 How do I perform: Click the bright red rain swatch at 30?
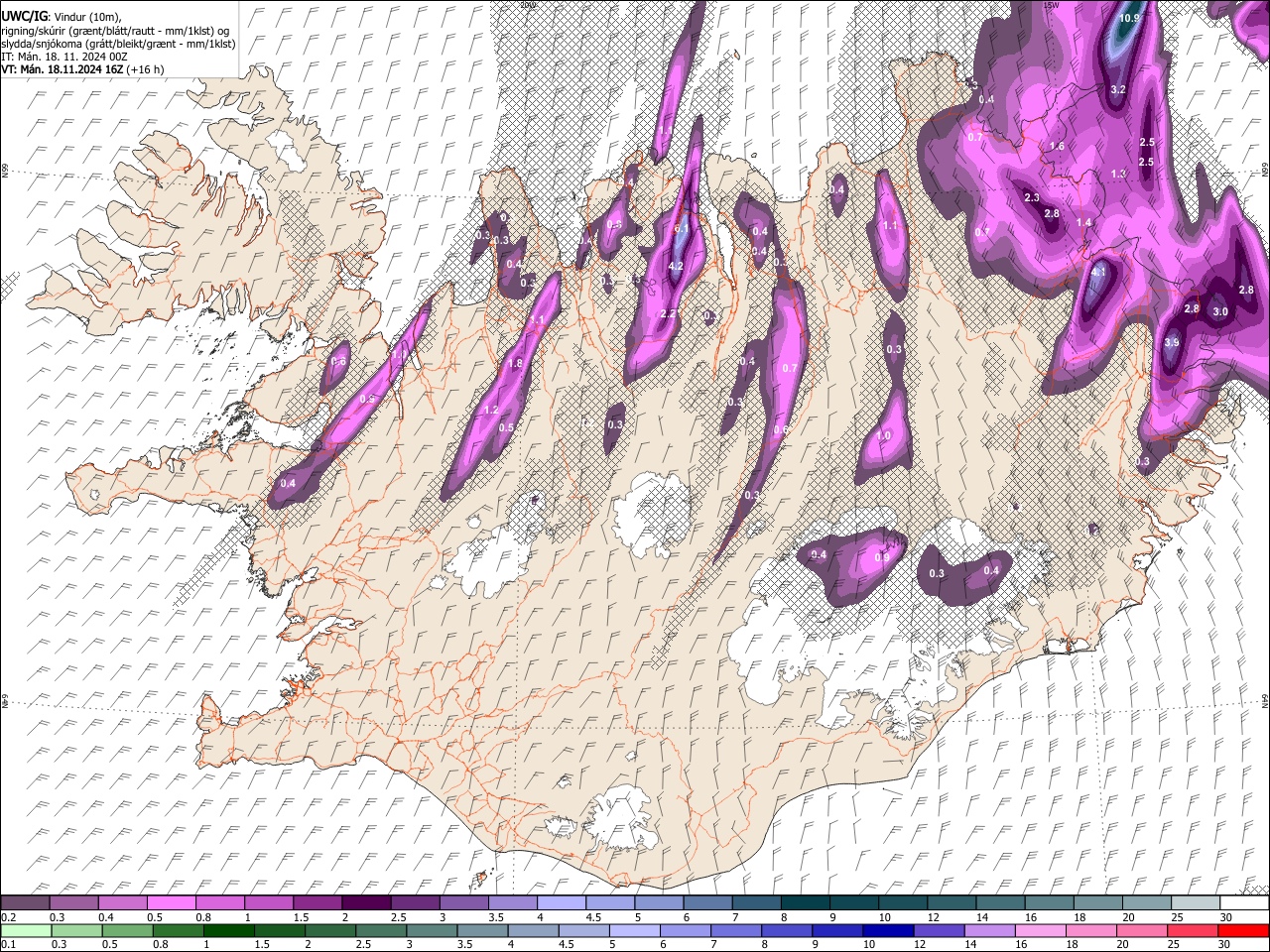pyautogui.click(x=1243, y=930)
